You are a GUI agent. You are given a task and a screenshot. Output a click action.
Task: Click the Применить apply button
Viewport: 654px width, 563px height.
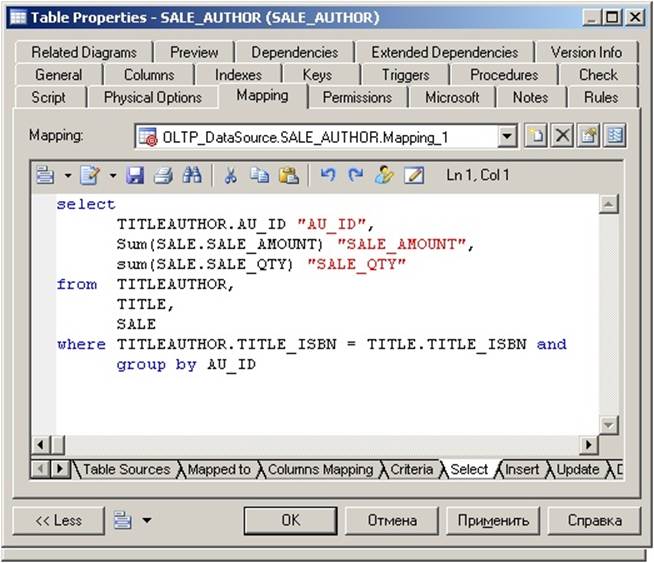[x=493, y=520]
